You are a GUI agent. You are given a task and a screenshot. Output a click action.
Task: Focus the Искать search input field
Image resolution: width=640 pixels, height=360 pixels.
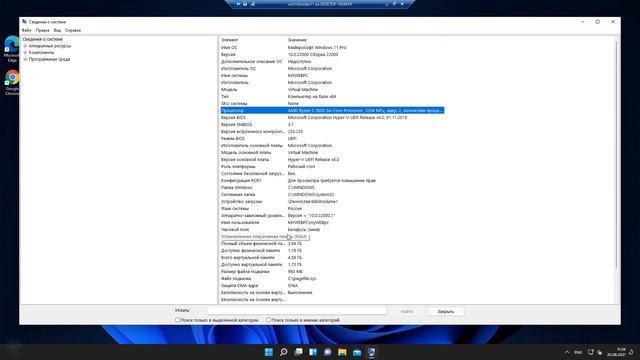pos(297,311)
